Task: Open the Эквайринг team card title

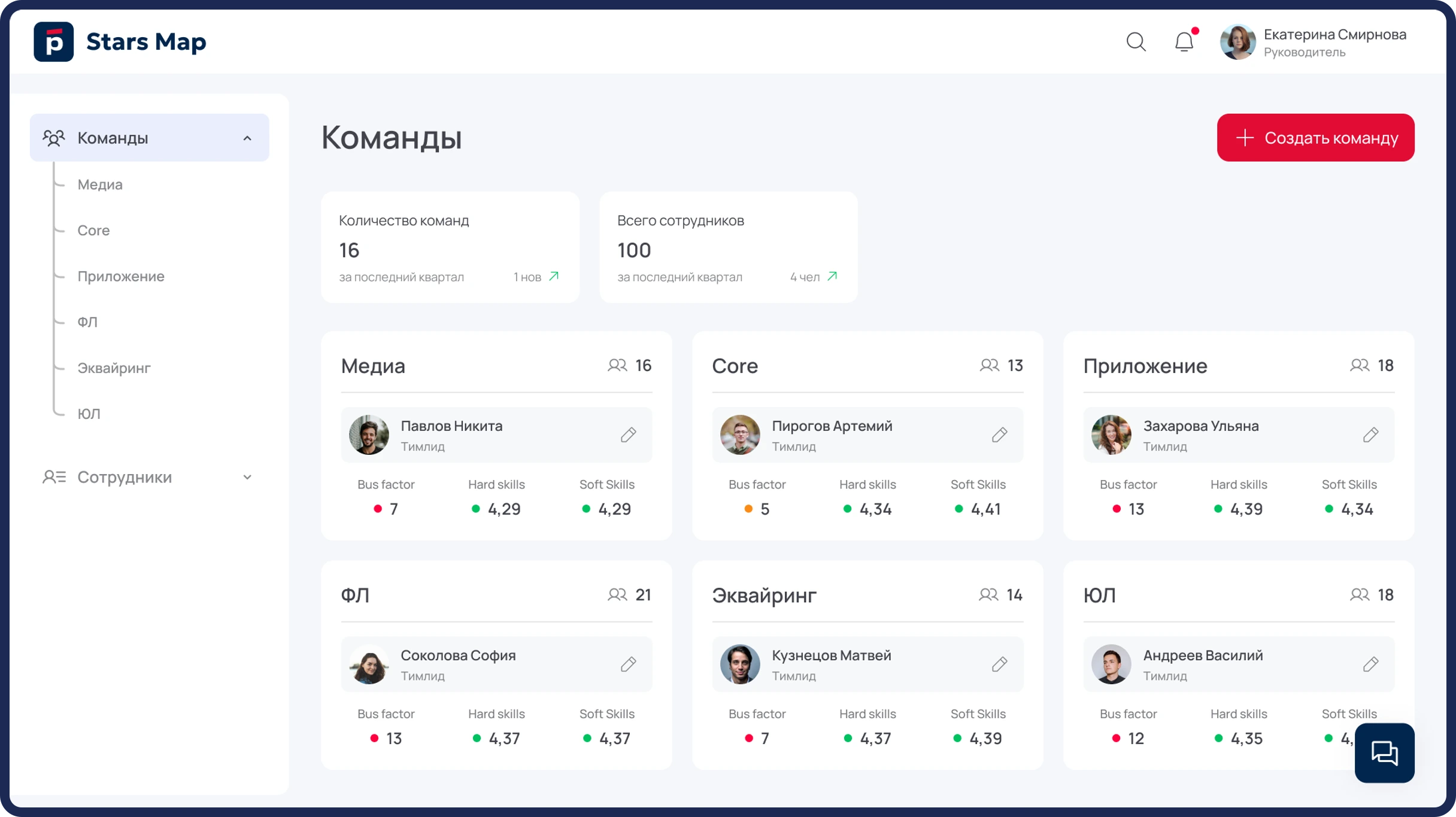Action: click(764, 596)
